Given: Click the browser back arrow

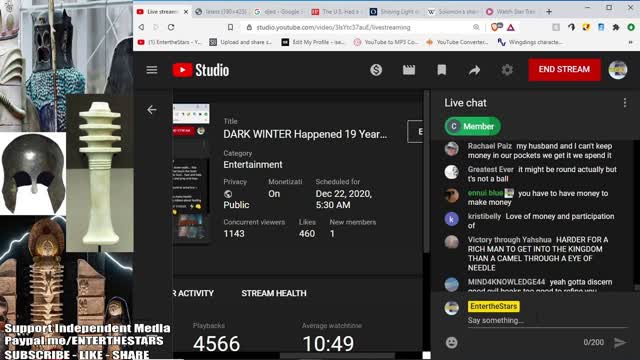Looking at the screenshot, I should tap(141, 27).
